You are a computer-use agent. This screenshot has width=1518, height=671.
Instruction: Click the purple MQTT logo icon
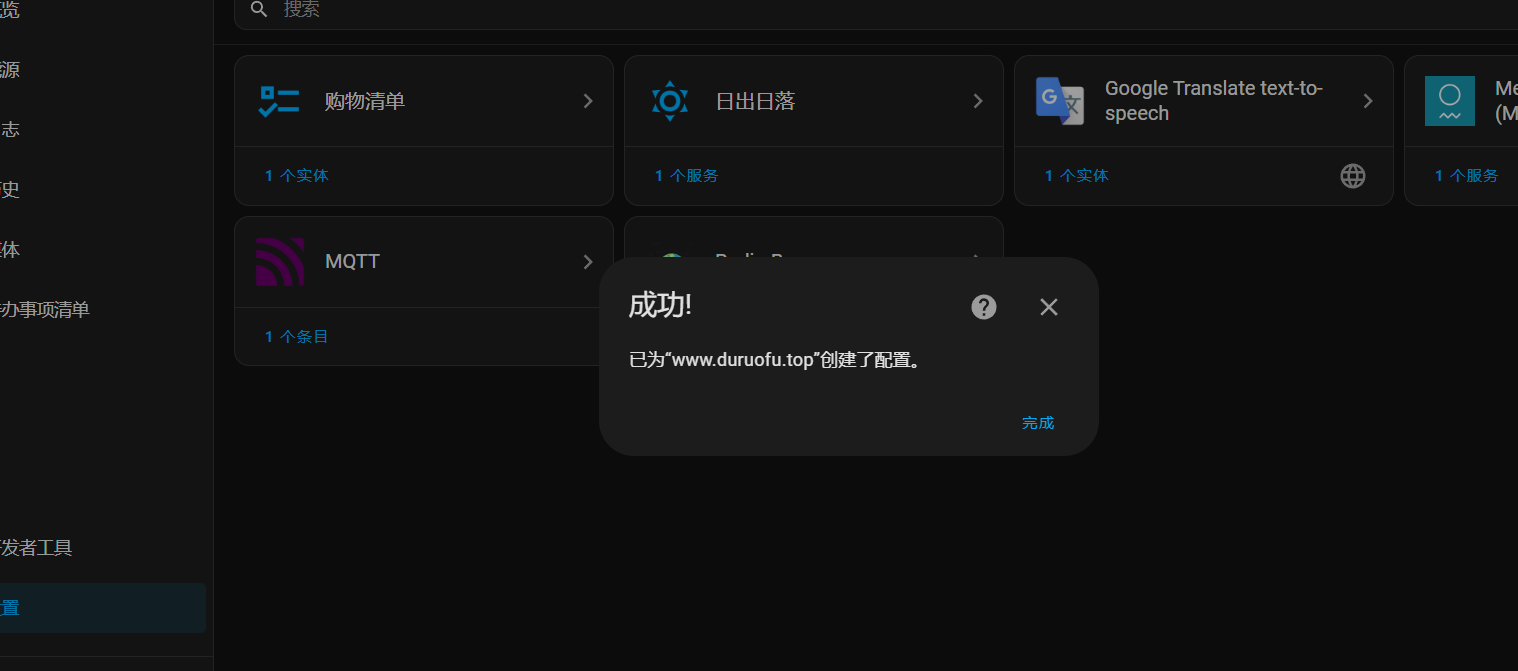click(280, 262)
